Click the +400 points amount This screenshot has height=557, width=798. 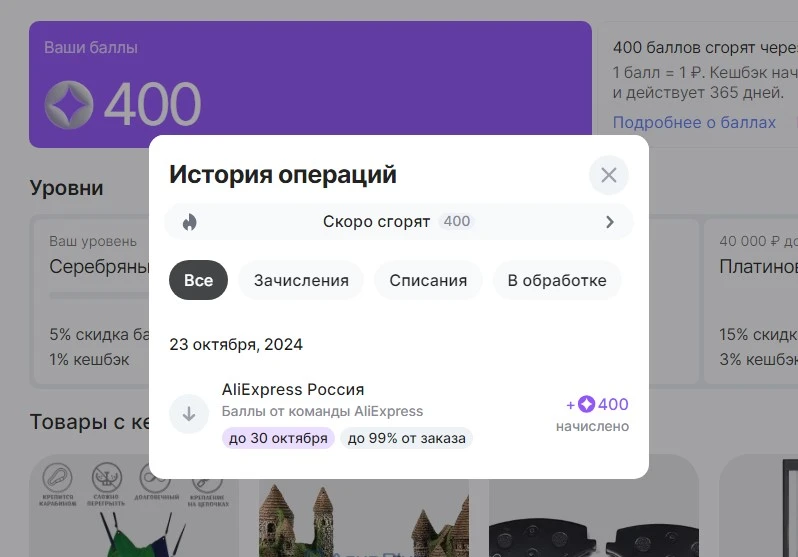pos(597,404)
